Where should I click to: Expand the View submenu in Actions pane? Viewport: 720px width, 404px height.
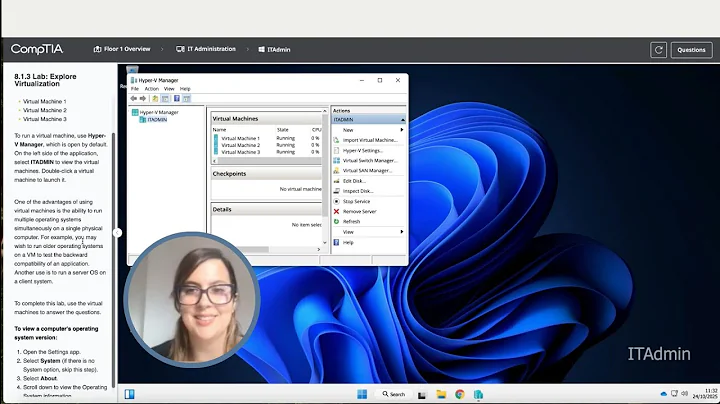368,232
